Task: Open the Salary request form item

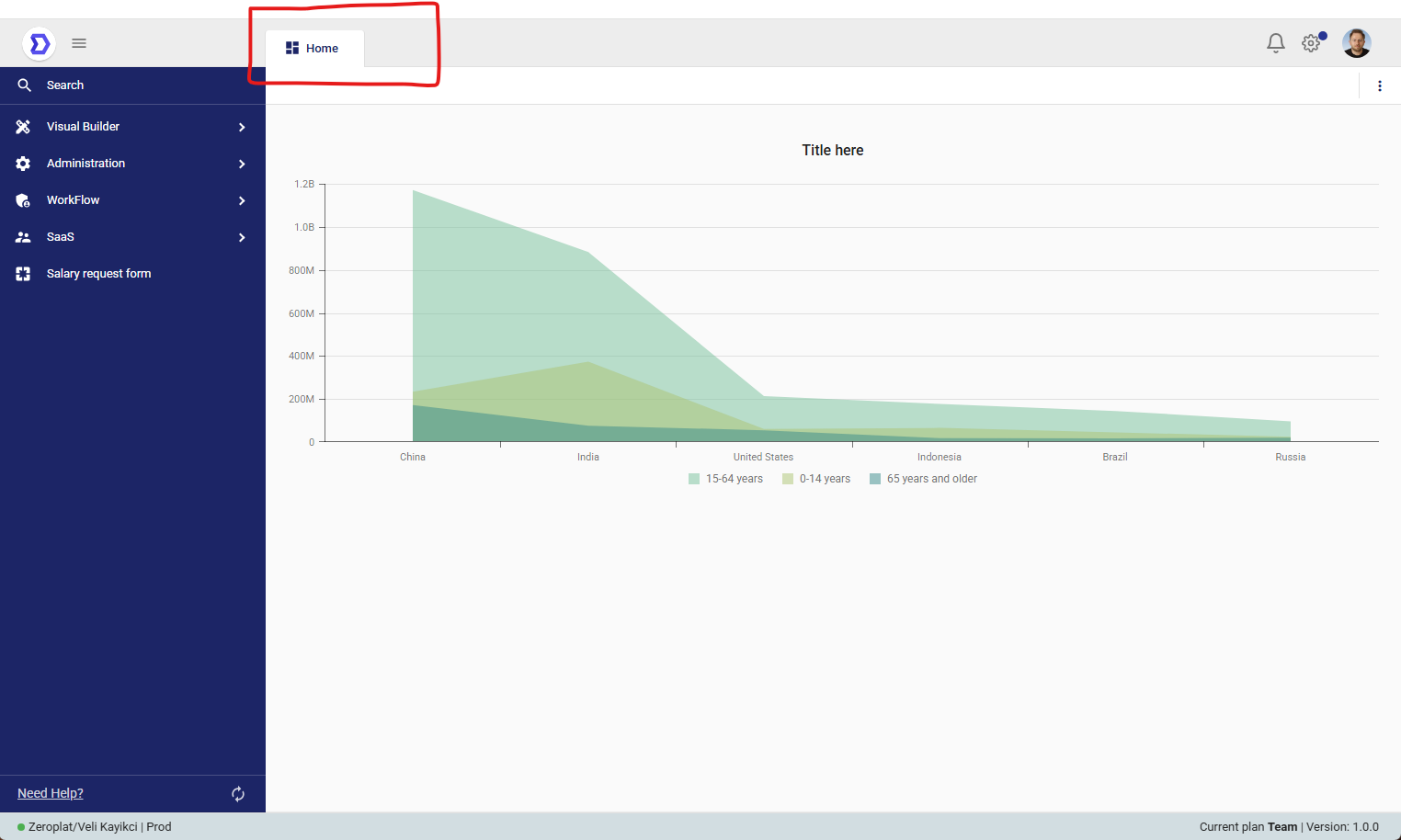Action: click(98, 274)
